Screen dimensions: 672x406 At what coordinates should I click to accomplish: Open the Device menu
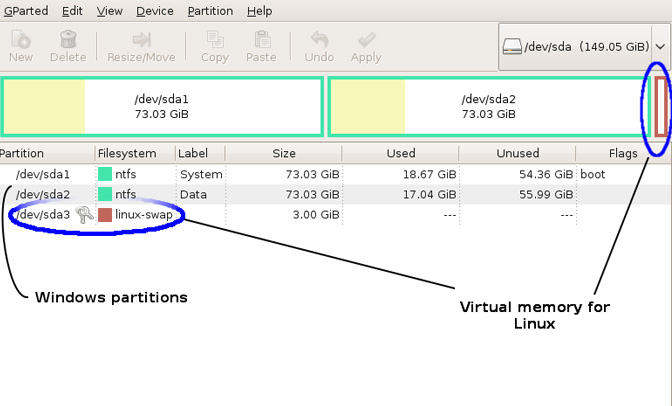[155, 11]
